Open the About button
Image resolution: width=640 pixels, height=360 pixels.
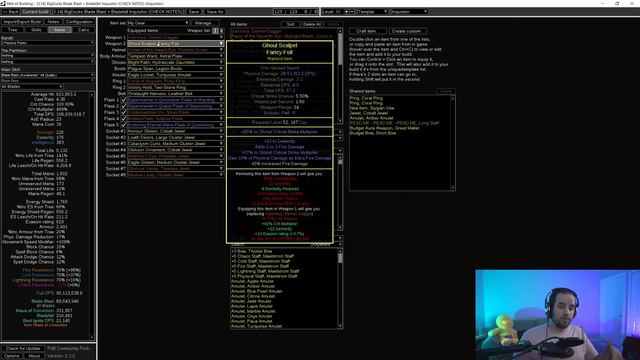(34, 356)
